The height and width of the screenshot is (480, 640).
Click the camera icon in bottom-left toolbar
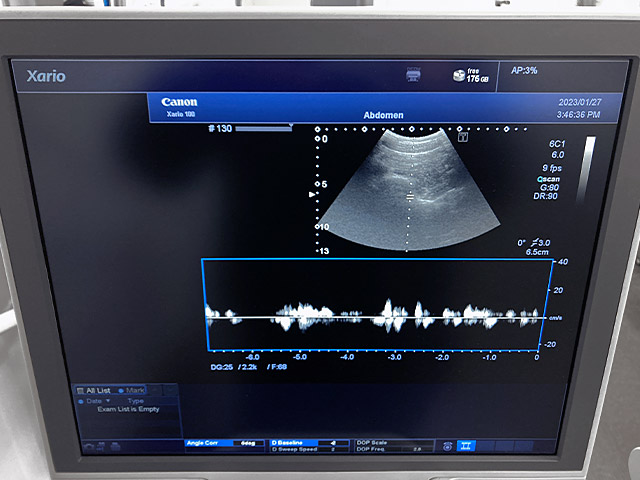click(x=89, y=447)
